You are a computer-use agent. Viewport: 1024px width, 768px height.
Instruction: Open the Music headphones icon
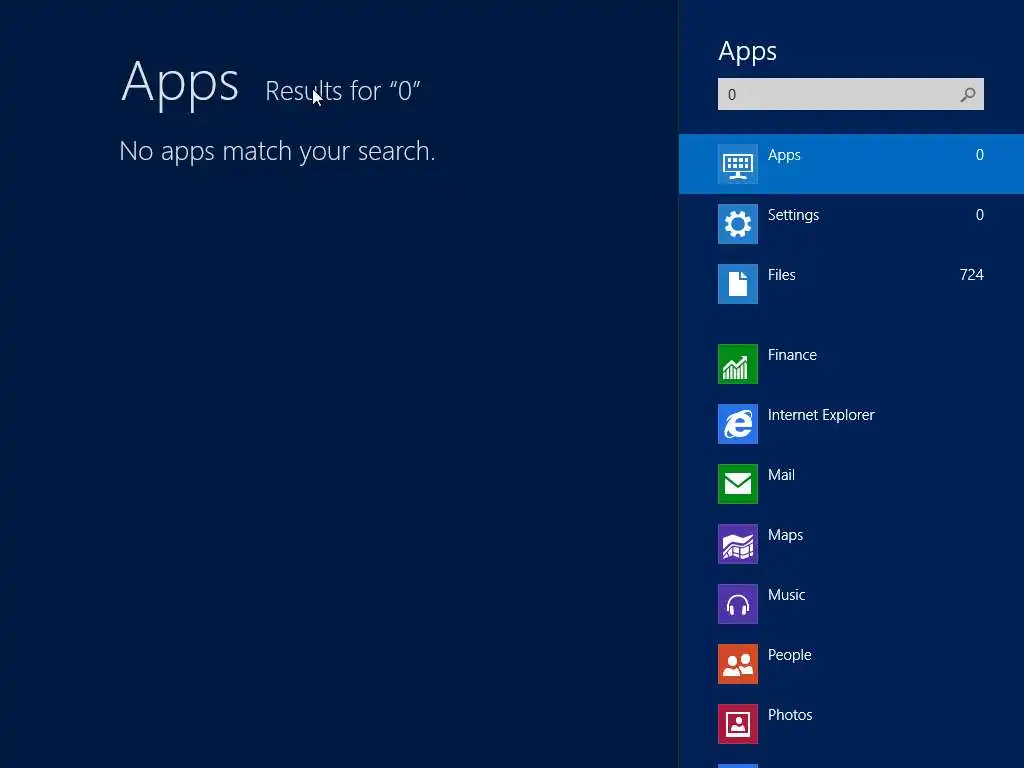click(737, 604)
